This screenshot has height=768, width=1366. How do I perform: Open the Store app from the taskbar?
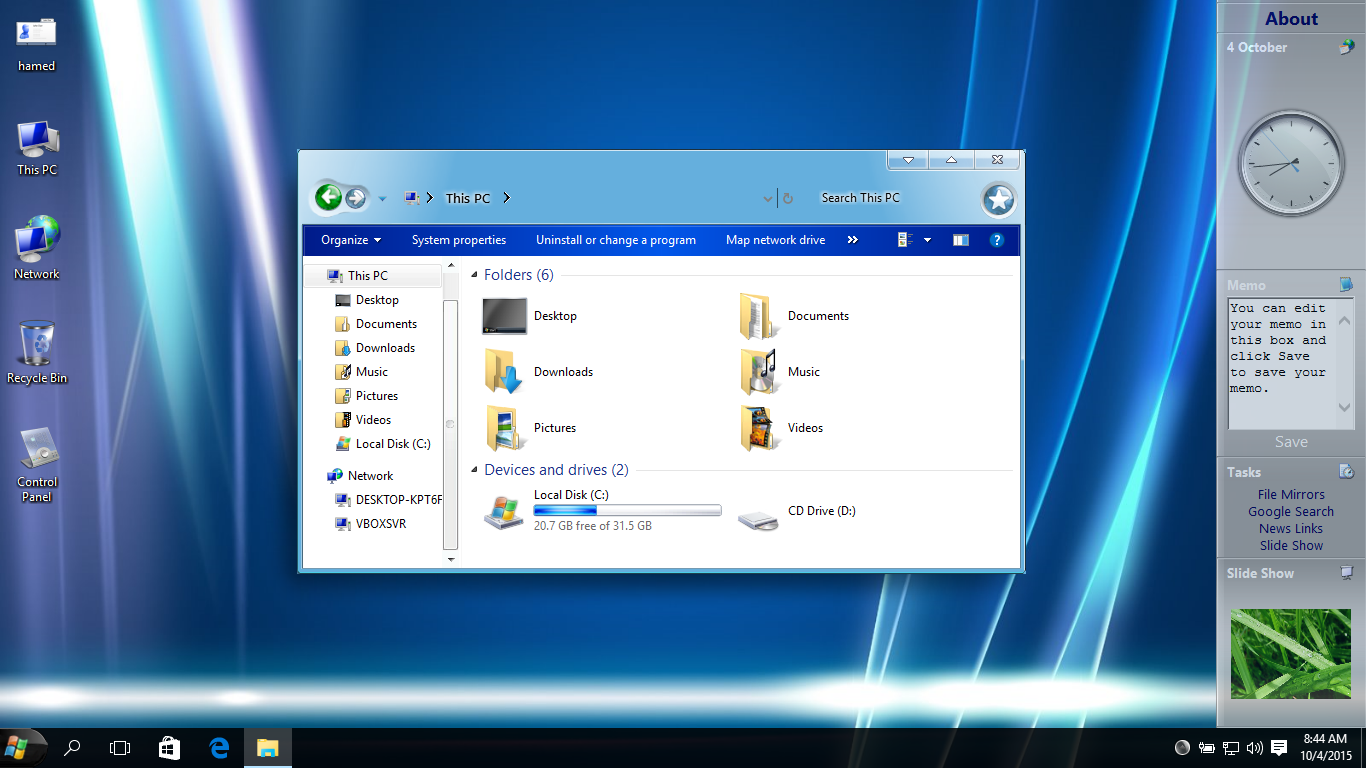pos(169,747)
